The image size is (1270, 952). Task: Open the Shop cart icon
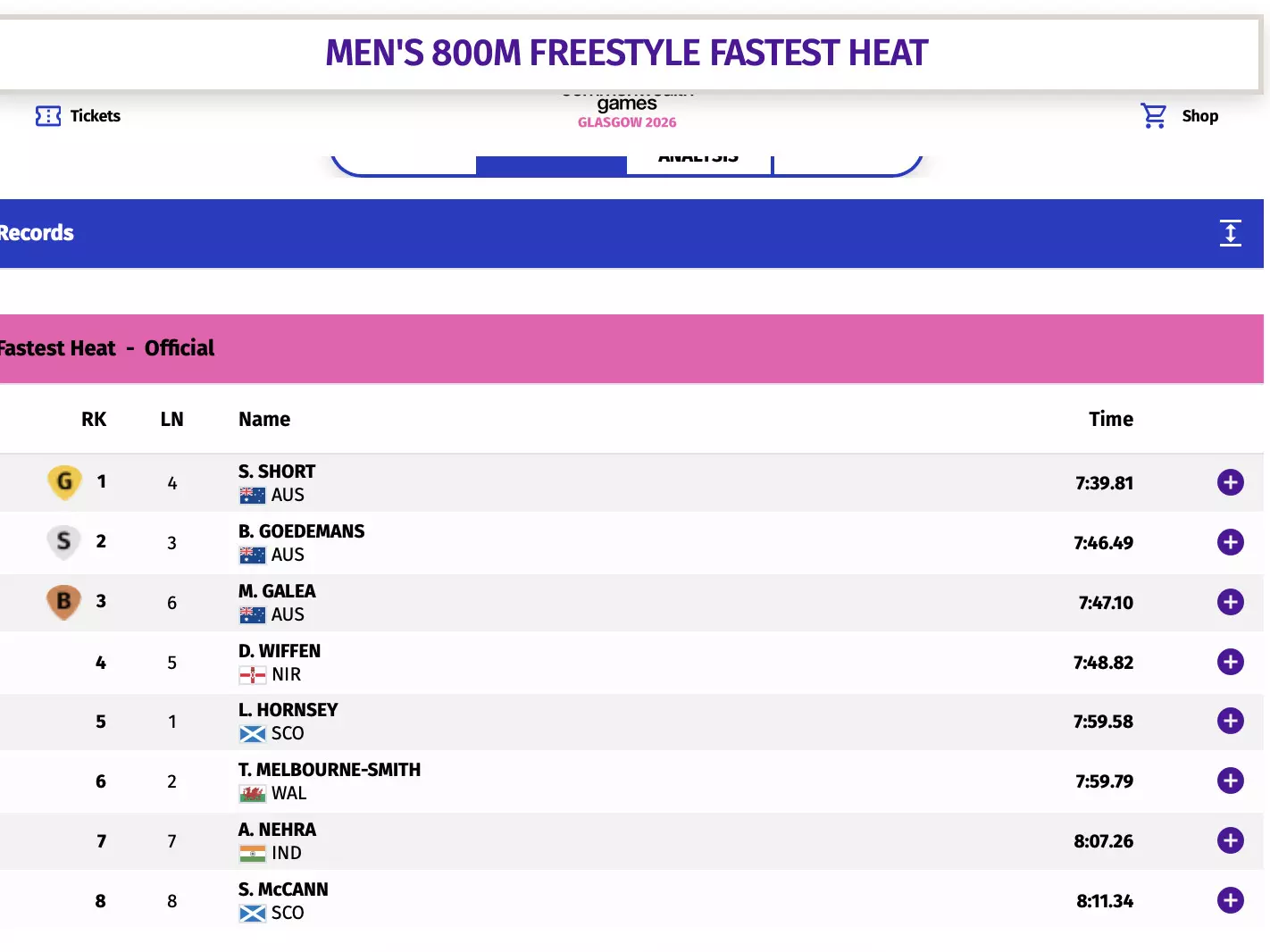point(1153,116)
